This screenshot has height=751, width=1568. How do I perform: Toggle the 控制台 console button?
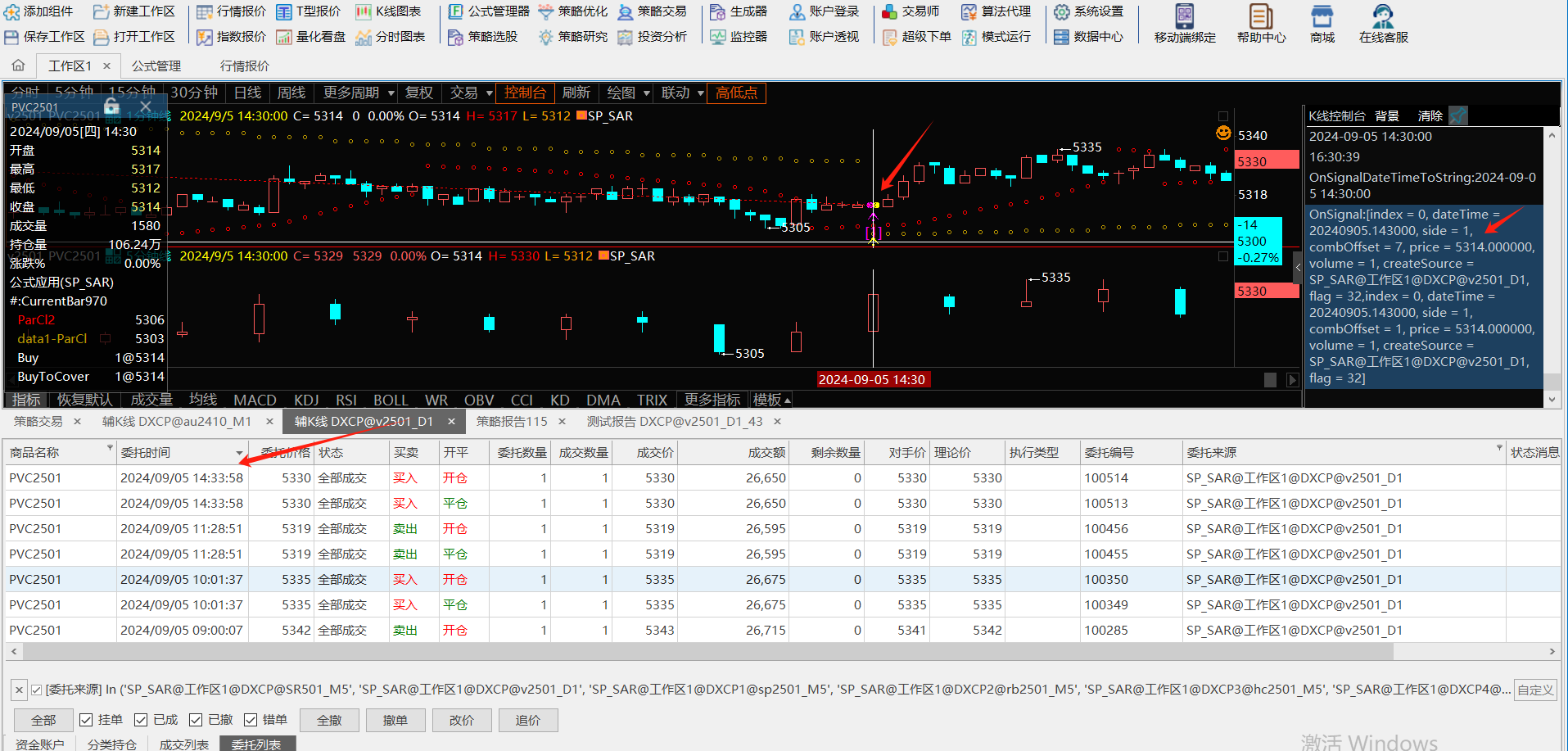(x=525, y=93)
